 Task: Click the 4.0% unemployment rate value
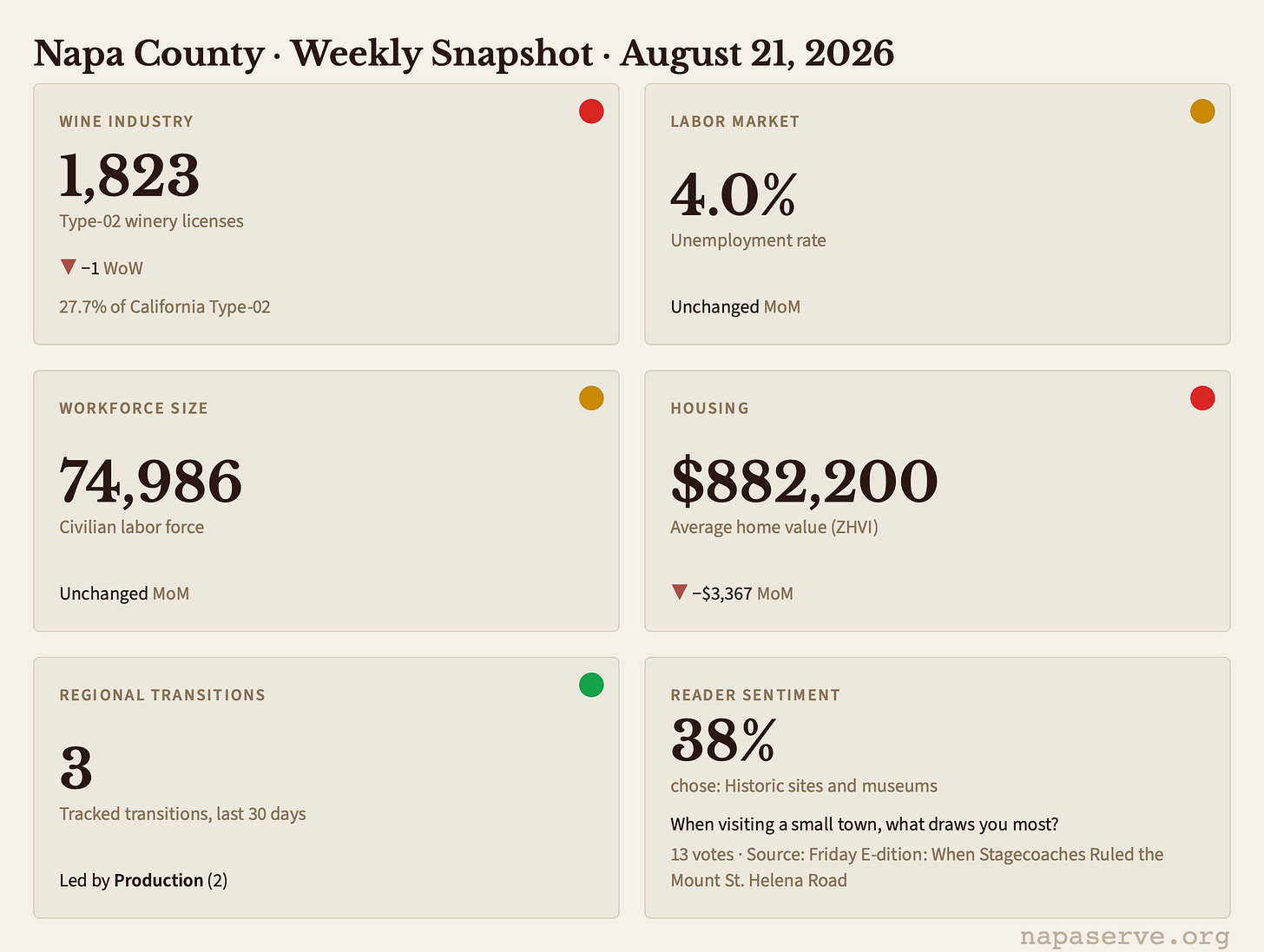(x=734, y=195)
